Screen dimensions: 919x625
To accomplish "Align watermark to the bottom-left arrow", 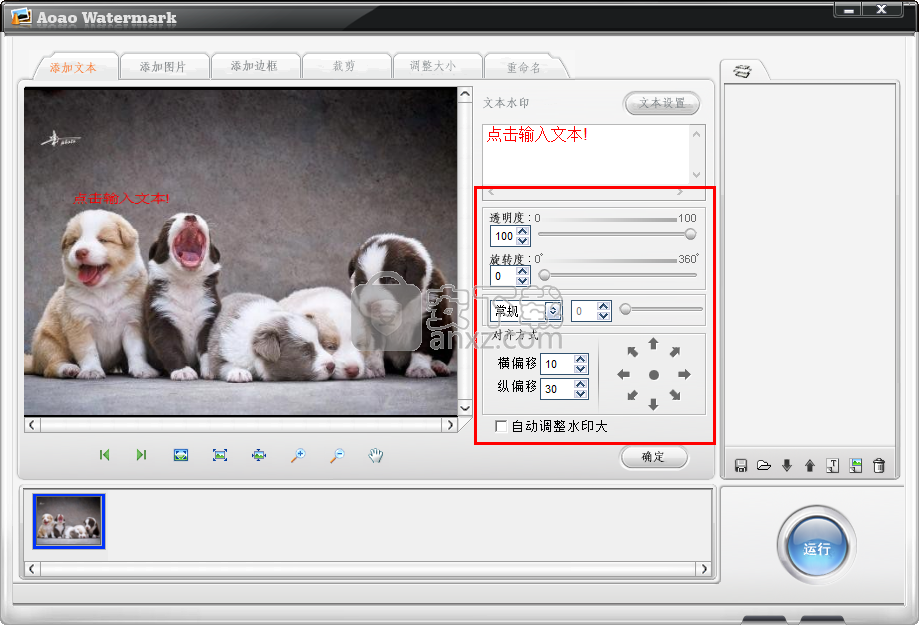I will point(632,395).
